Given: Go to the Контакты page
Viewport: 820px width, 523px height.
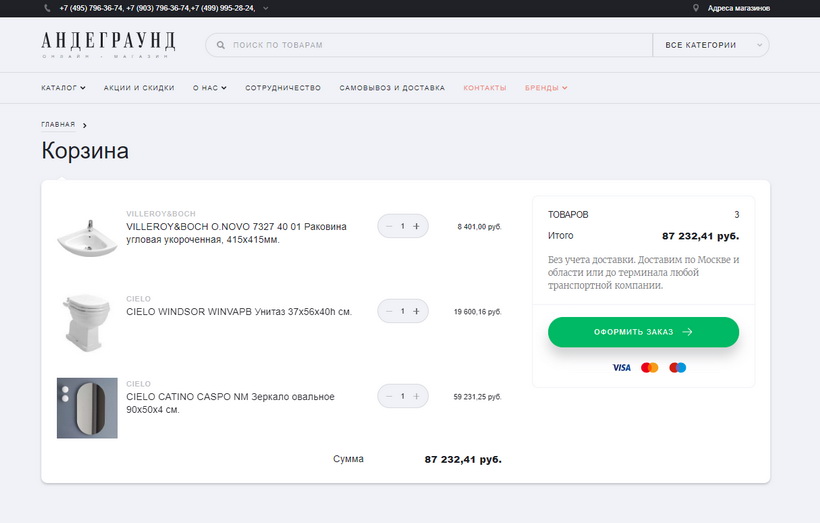Looking at the screenshot, I should [485, 88].
